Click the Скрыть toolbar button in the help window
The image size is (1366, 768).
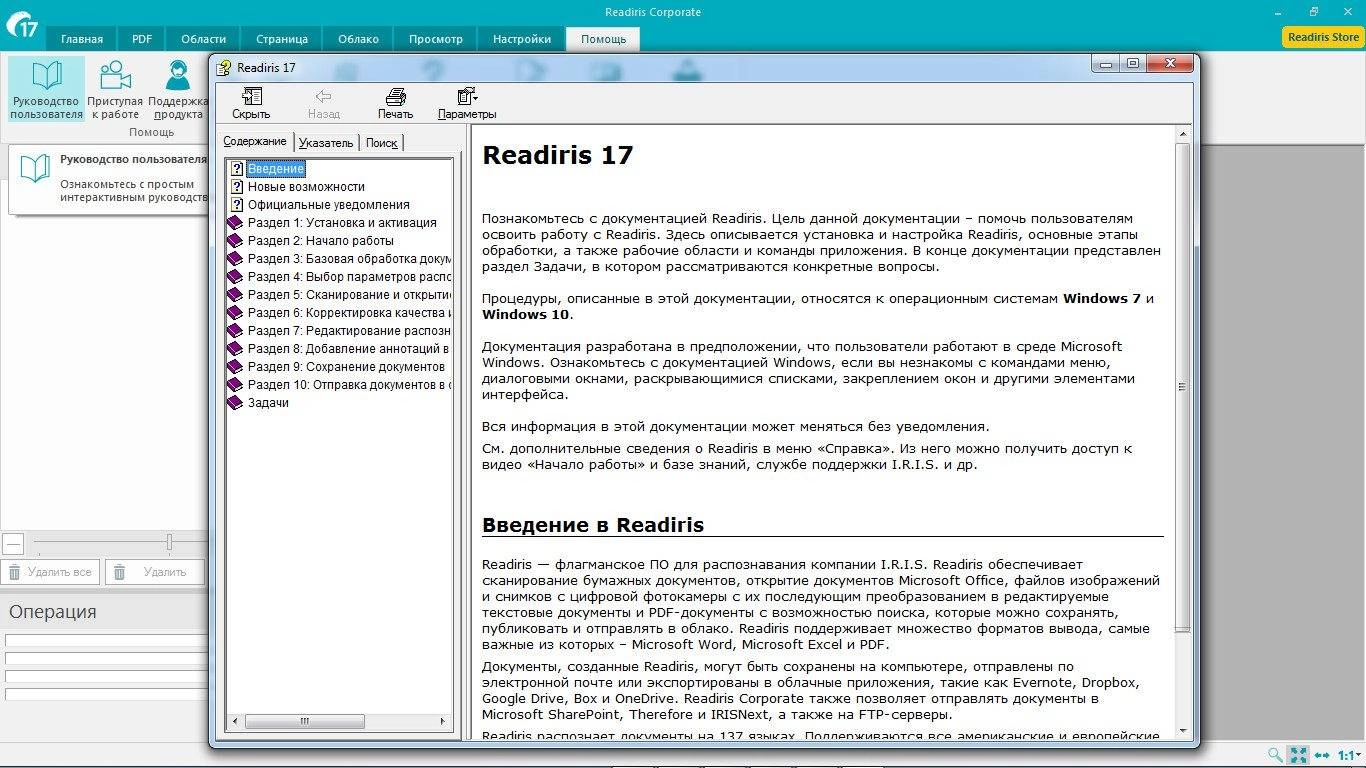coord(251,103)
